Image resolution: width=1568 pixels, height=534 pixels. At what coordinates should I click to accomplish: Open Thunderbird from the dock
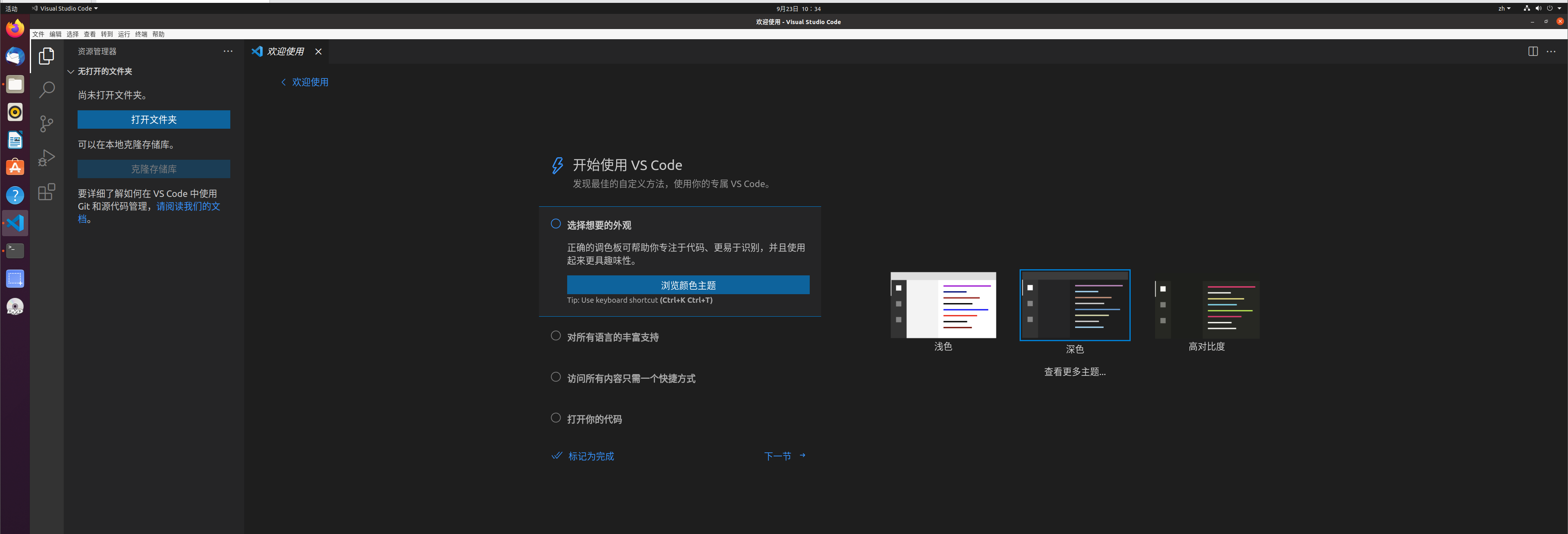tap(15, 56)
